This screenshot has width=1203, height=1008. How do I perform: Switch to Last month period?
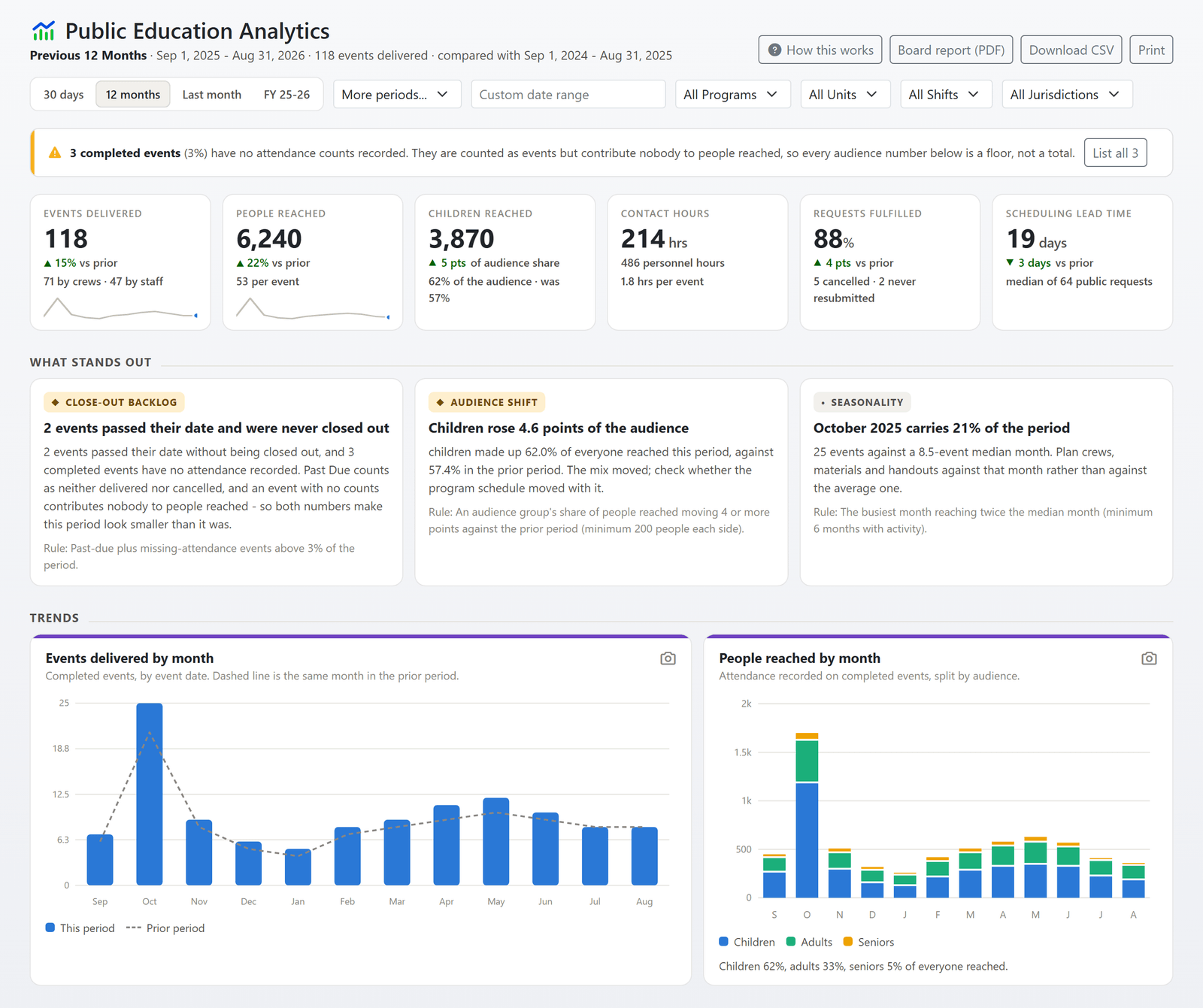212,95
